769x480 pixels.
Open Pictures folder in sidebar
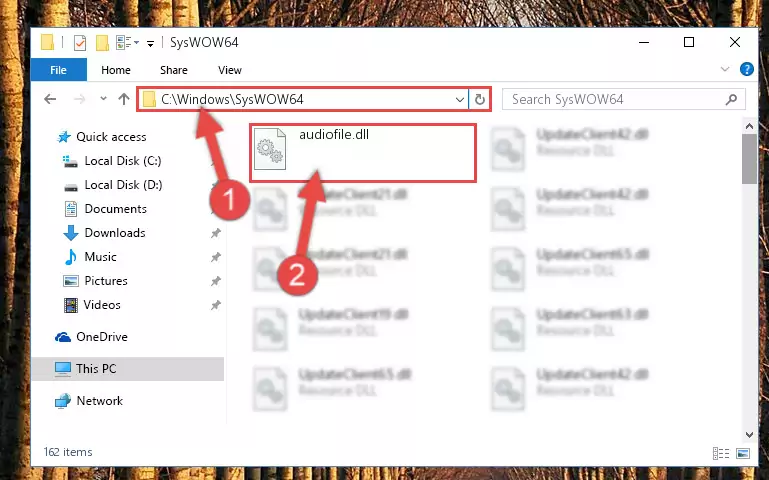(x=105, y=281)
